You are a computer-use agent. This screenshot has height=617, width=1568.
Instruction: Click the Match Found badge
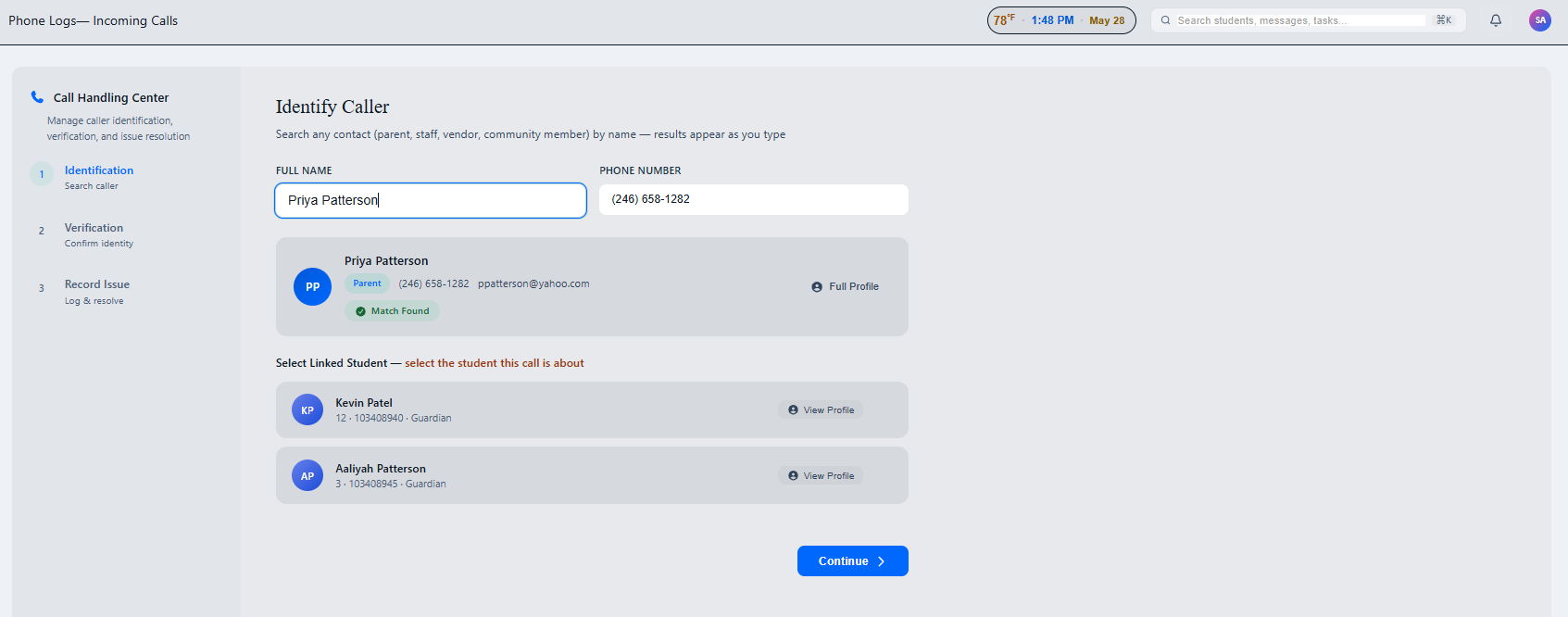pyautogui.click(x=392, y=311)
